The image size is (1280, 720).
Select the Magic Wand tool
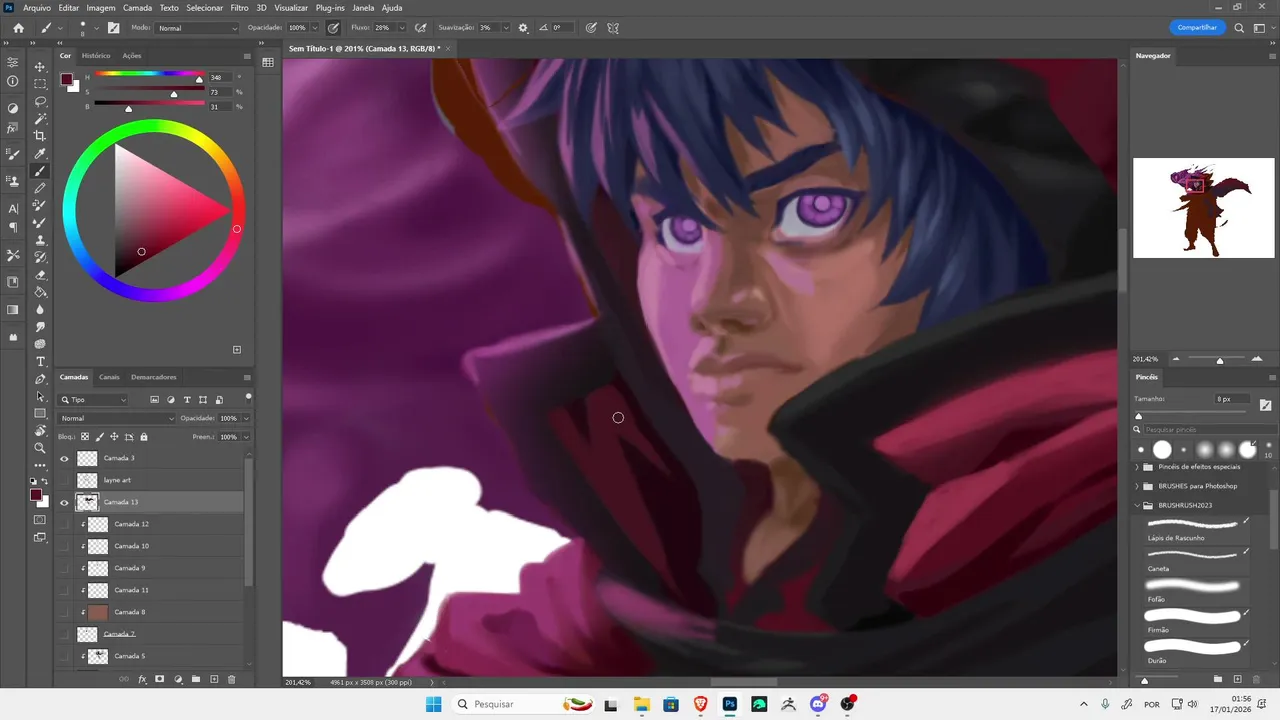tap(40, 118)
